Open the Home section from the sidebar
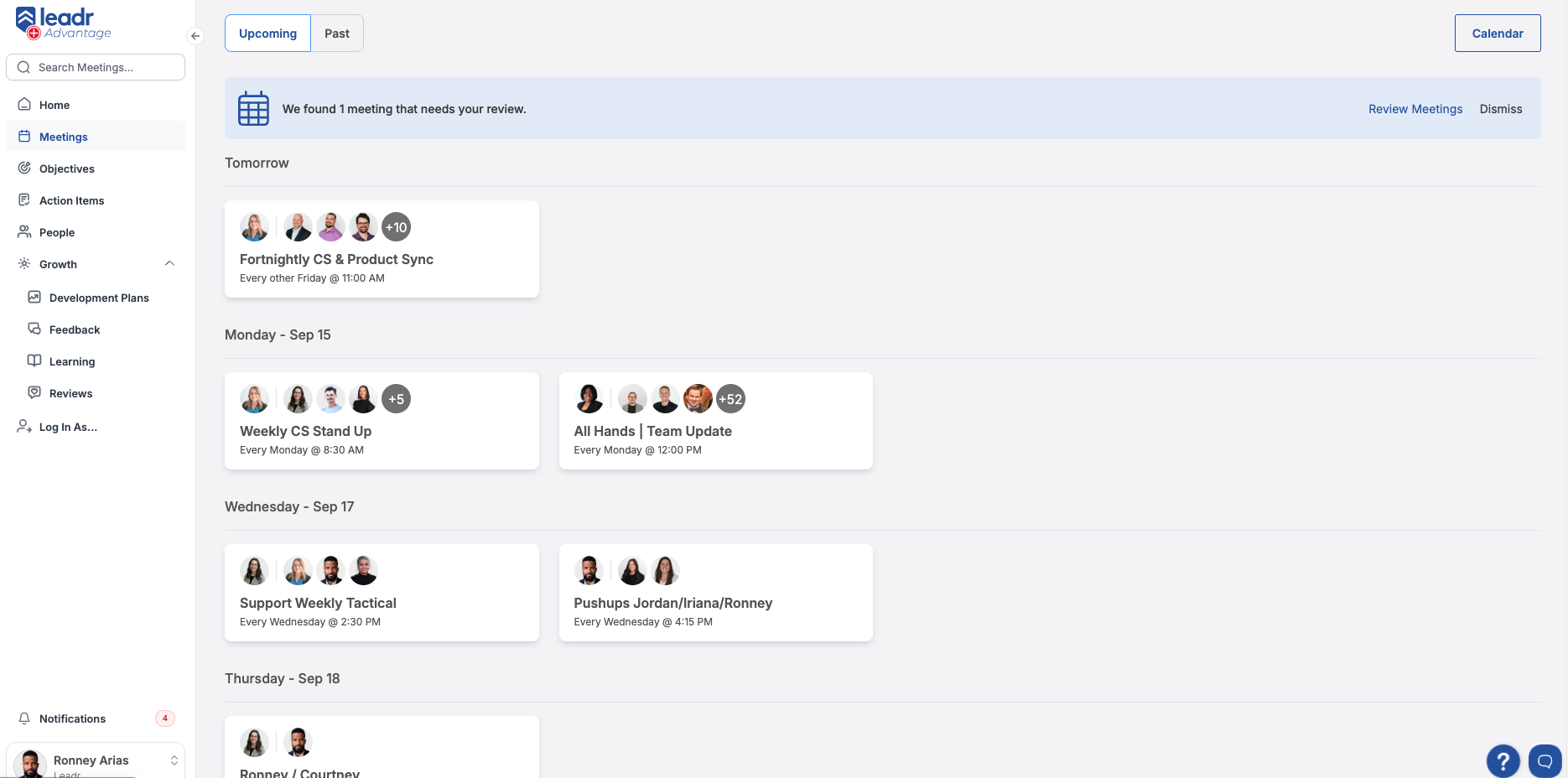Screen dimensions: 1568x778 [26, 104]
